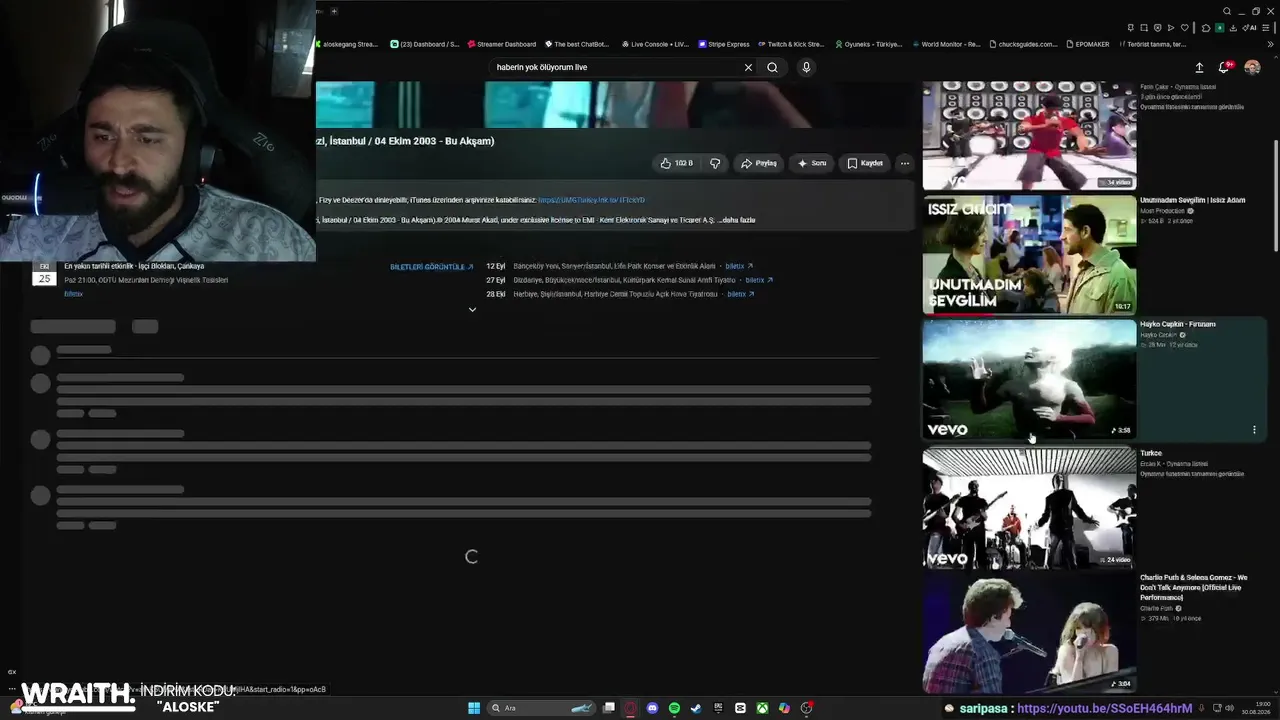Click the YouTube search magnifier button
The width and height of the screenshot is (1280, 720).
point(772,67)
